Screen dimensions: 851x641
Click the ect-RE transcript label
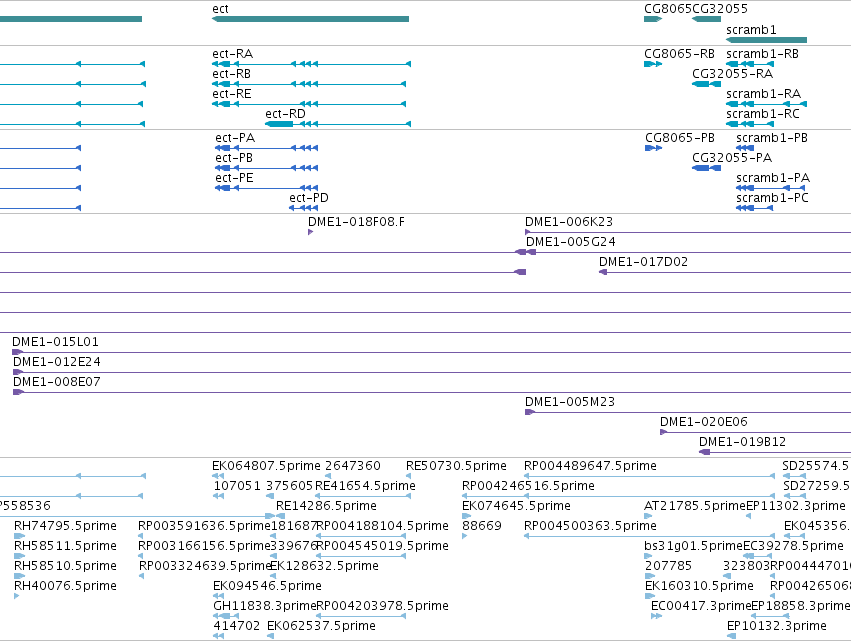pyautogui.click(x=232, y=94)
